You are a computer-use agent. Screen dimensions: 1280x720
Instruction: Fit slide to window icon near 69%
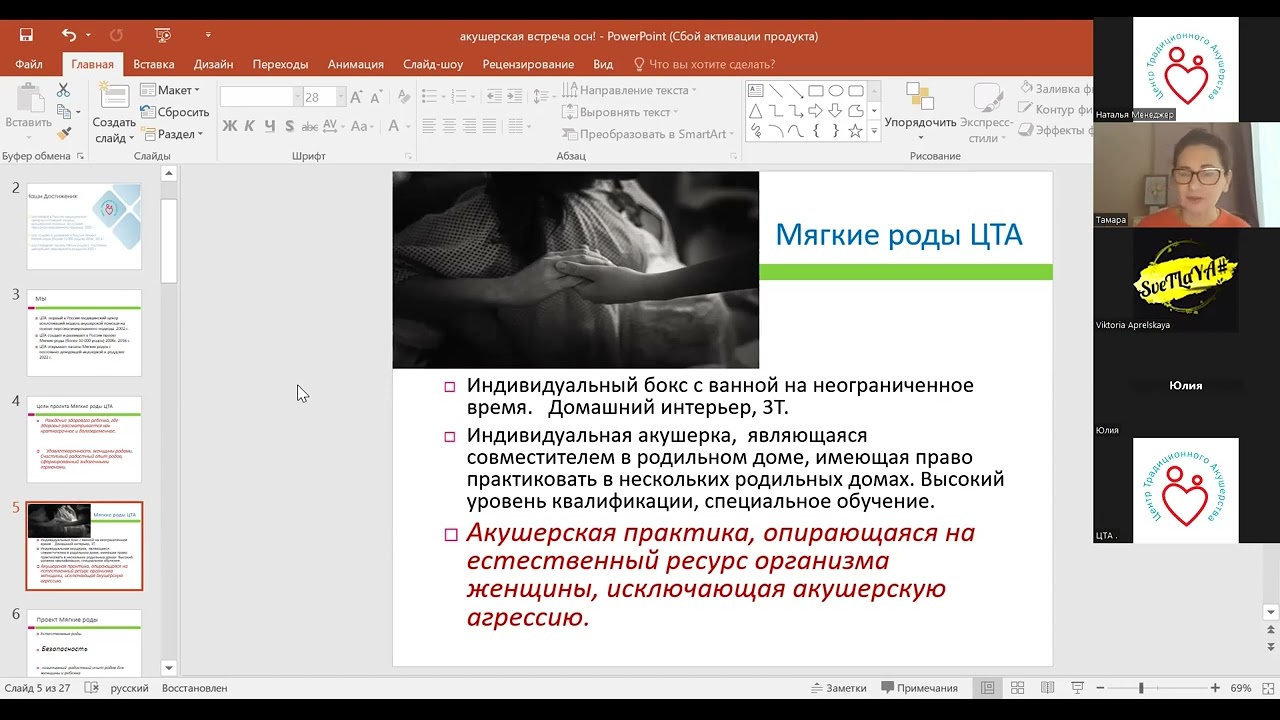click(1267, 688)
